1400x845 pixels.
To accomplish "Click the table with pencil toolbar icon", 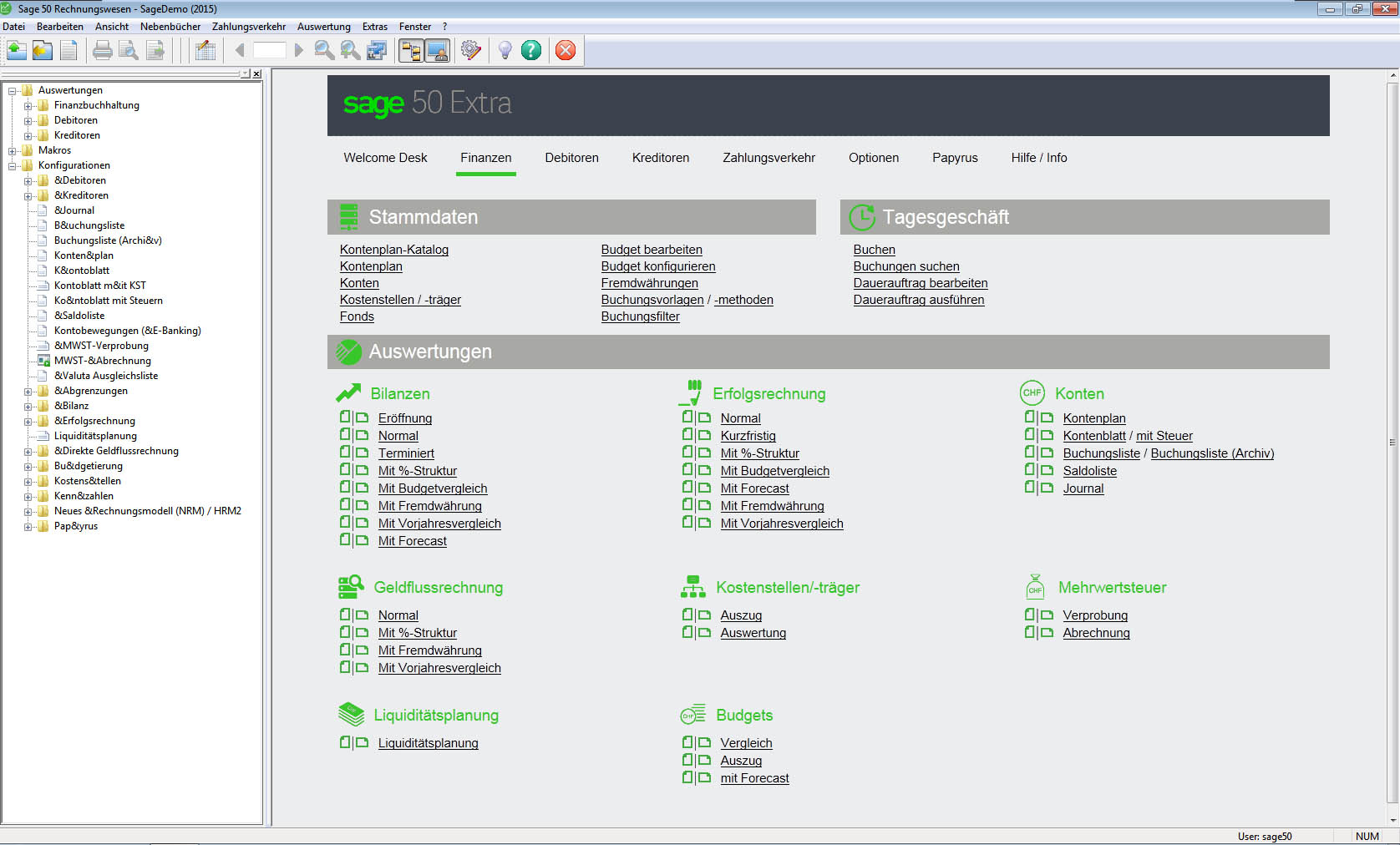I will coord(205,51).
